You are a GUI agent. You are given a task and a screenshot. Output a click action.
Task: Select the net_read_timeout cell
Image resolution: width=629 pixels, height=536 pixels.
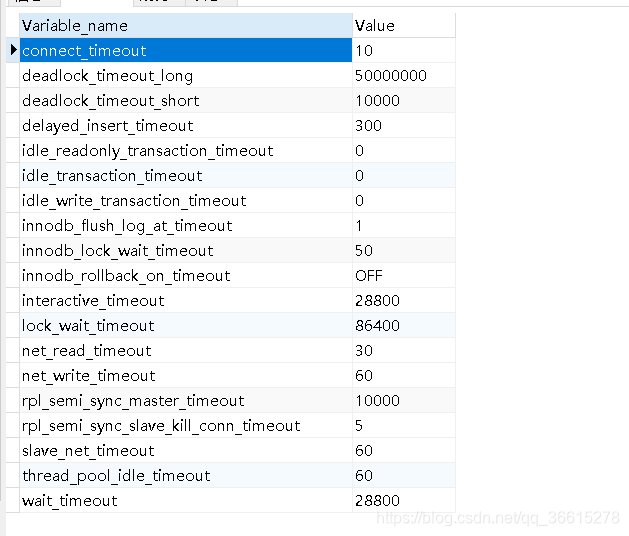point(186,351)
